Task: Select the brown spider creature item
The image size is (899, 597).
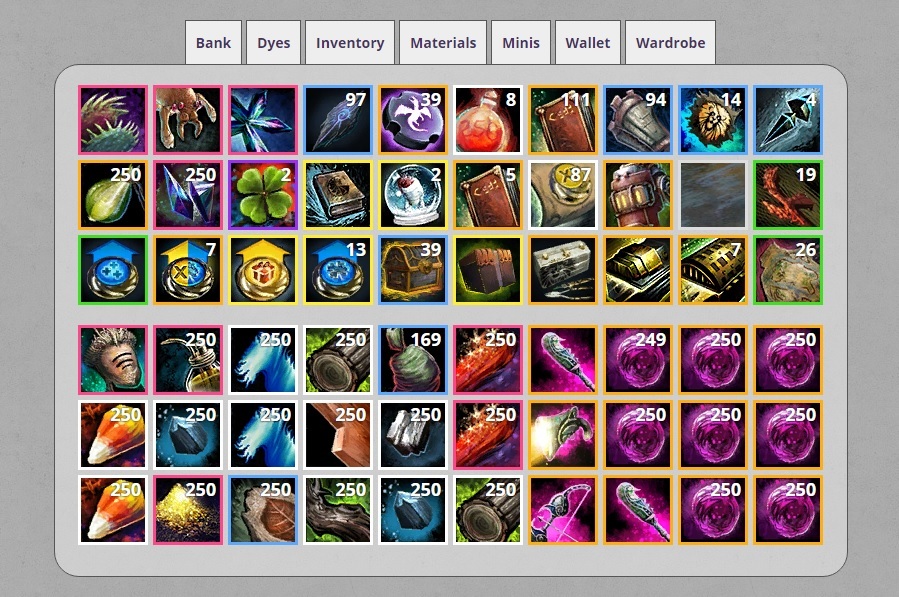Action: (188, 120)
